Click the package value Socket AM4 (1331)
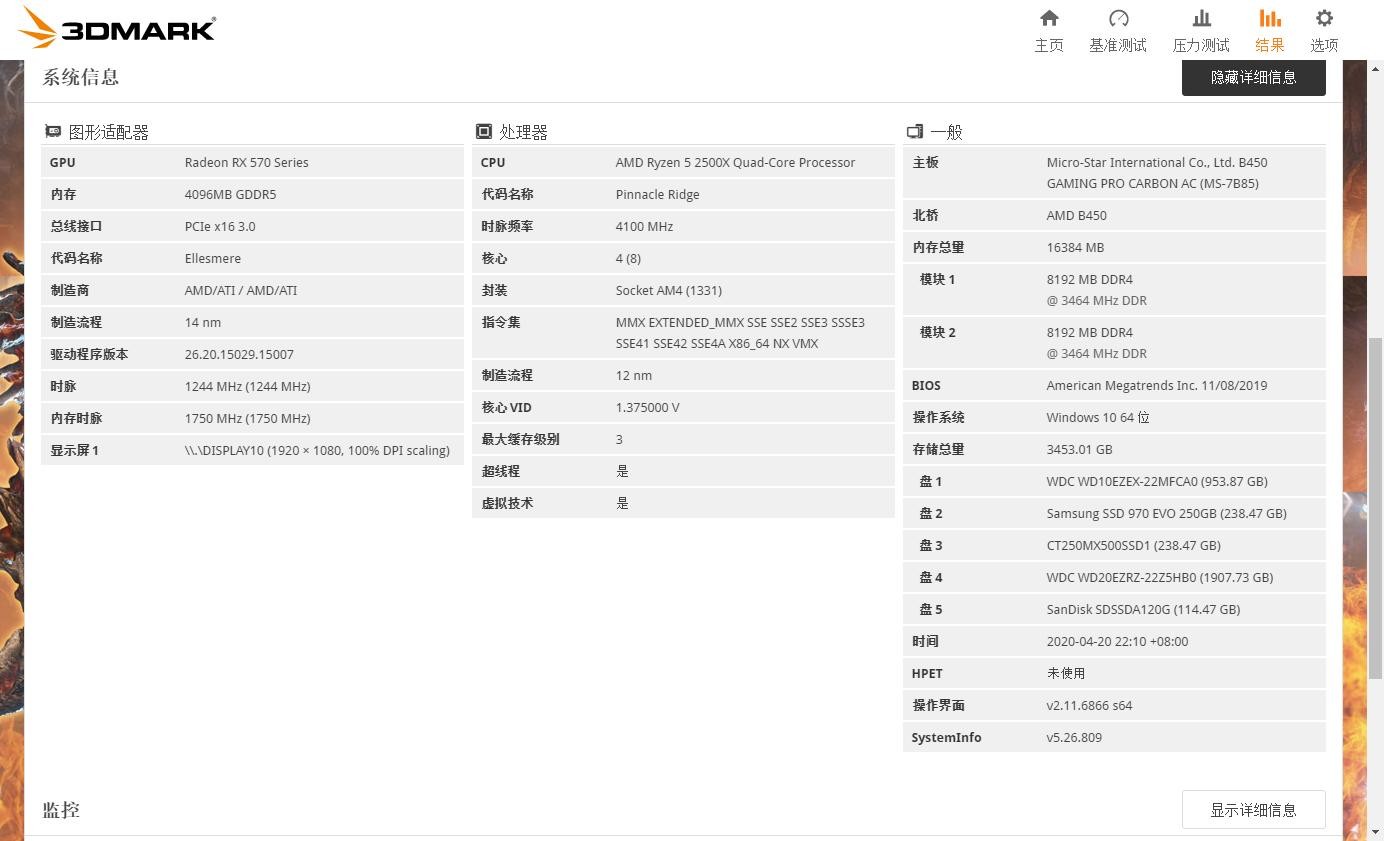The width and height of the screenshot is (1384, 841). point(668,290)
